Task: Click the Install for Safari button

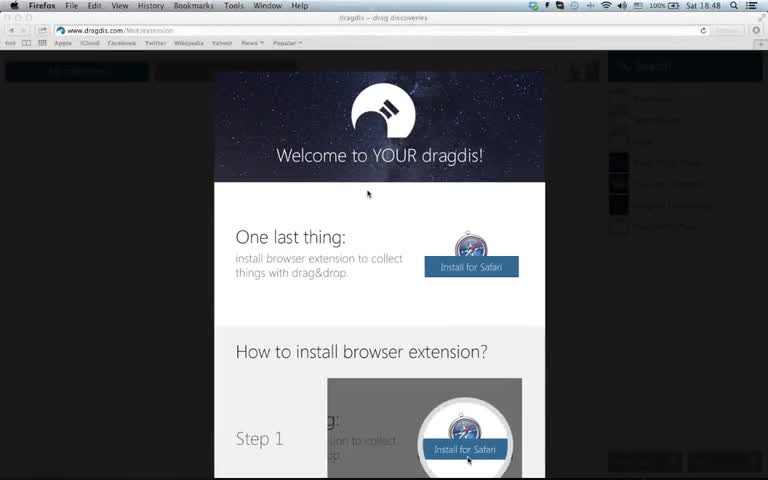Action: pos(471,267)
